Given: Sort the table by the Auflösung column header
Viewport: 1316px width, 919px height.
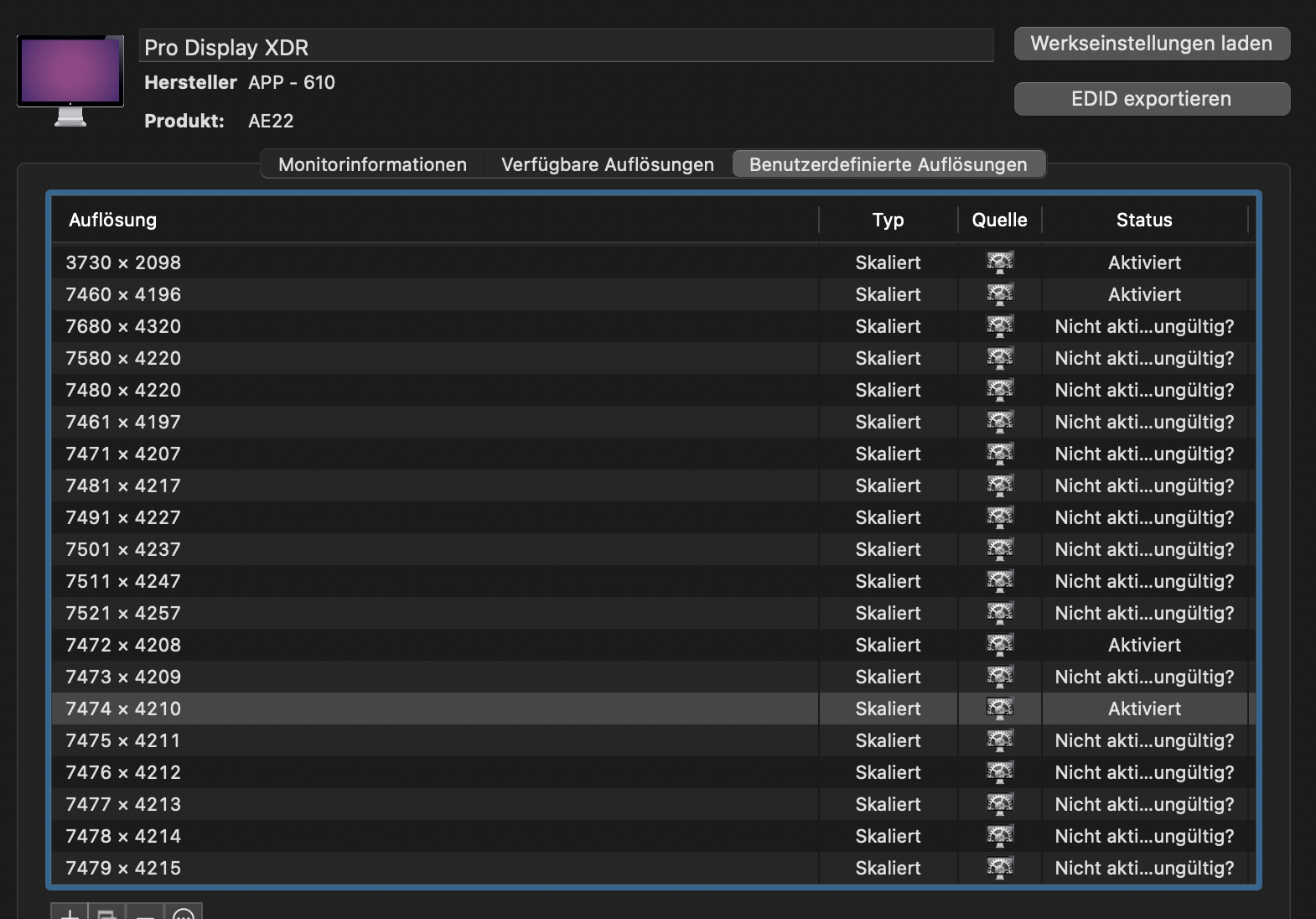Looking at the screenshot, I should pos(435,220).
